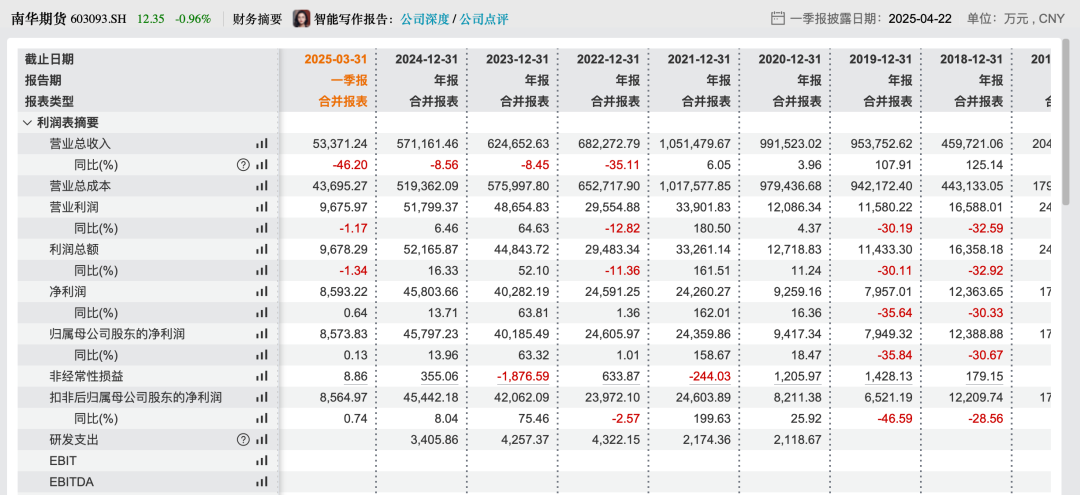Screen dimensions: 1080x495
Task: Select the 财务摘要 tab
Action: [258, 19]
